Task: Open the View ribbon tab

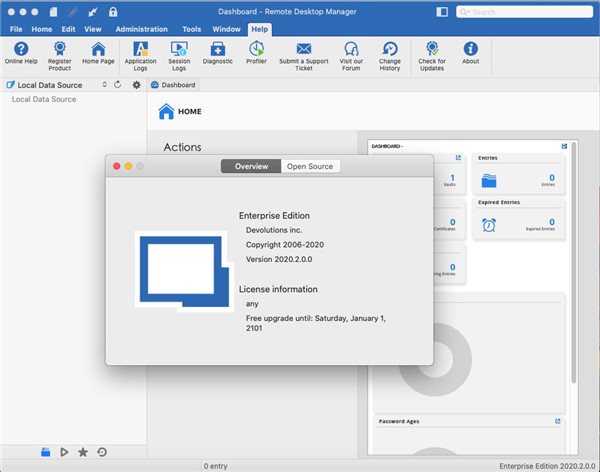Action: coord(93,29)
